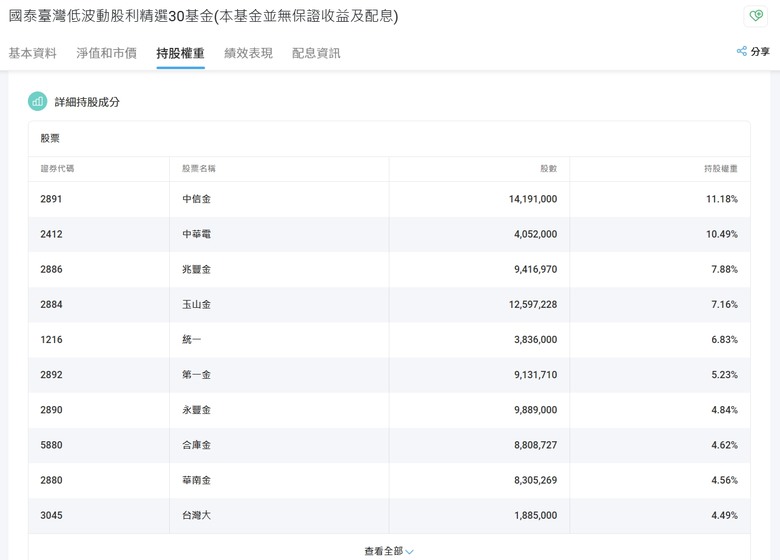This screenshot has height=560, width=780.
Task: Click share count 14,191,000
Action: (533, 199)
